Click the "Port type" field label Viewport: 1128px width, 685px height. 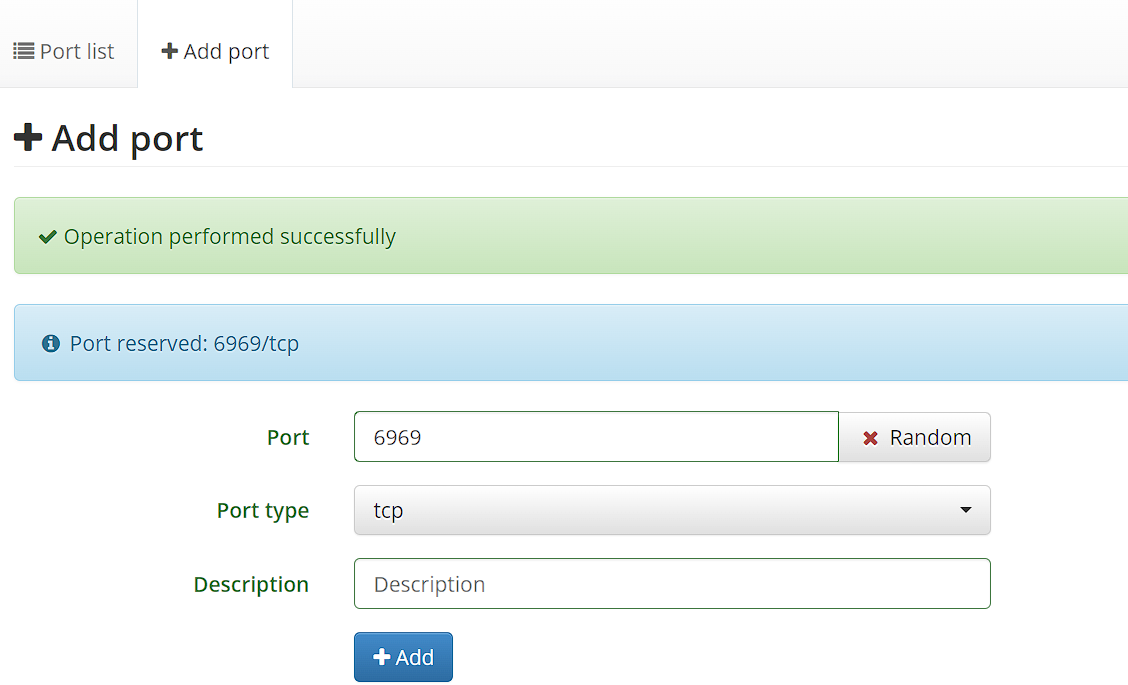263,510
